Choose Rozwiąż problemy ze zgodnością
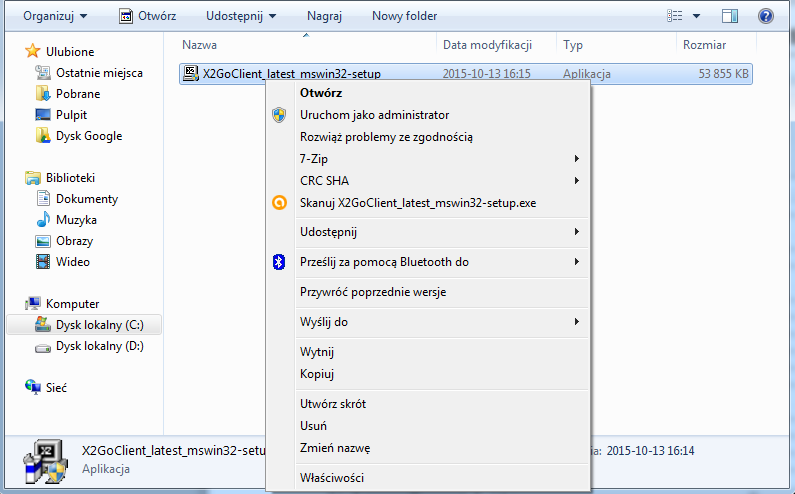This screenshot has height=494, width=795. pyautogui.click(x=386, y=137)
